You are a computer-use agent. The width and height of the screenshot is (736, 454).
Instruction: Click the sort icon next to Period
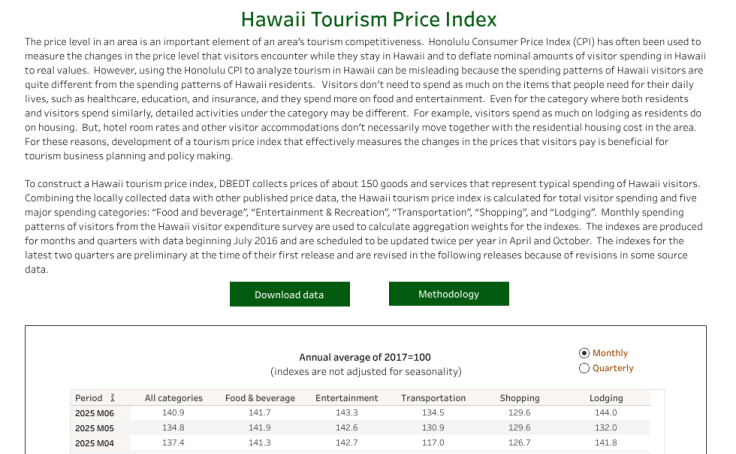113,398
